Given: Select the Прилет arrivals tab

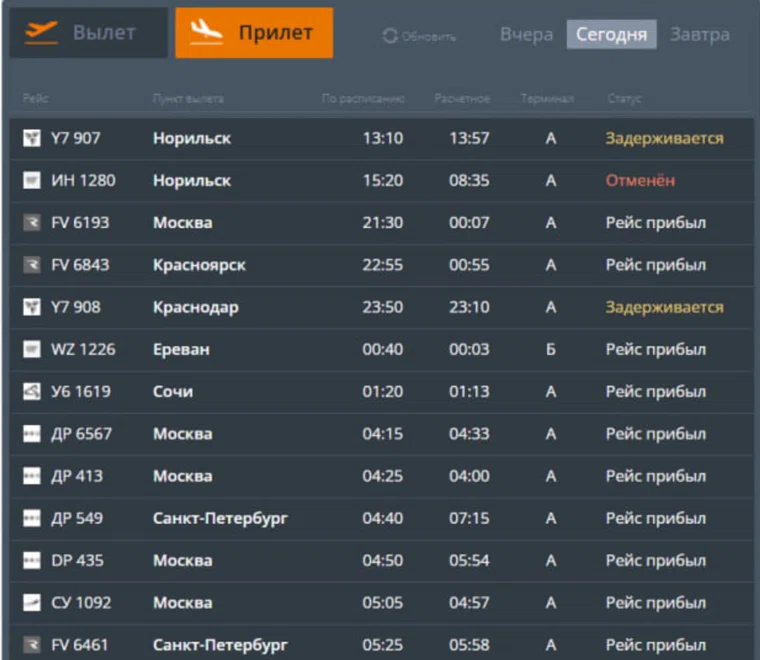Looking at the screenshot, I should tap(254, 33).
